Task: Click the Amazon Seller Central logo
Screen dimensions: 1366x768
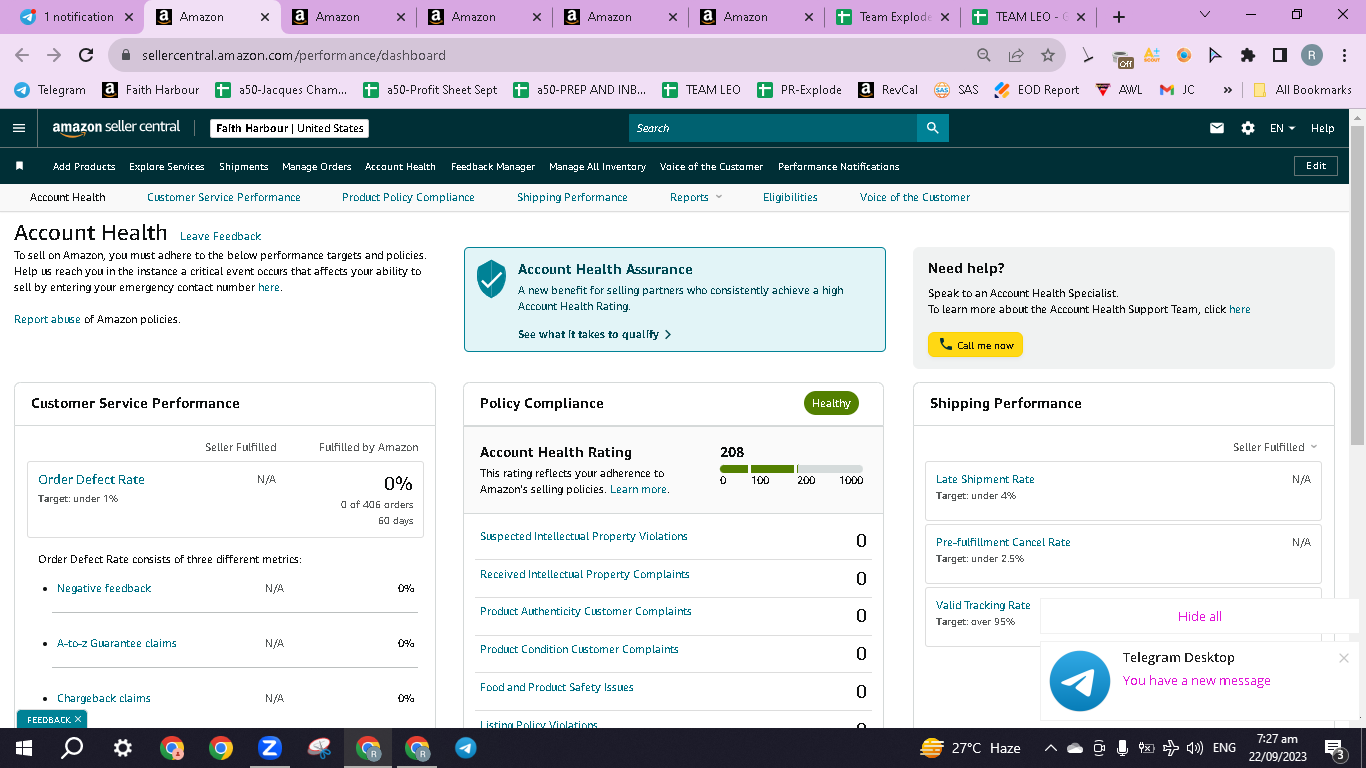Action: [117, 128]
